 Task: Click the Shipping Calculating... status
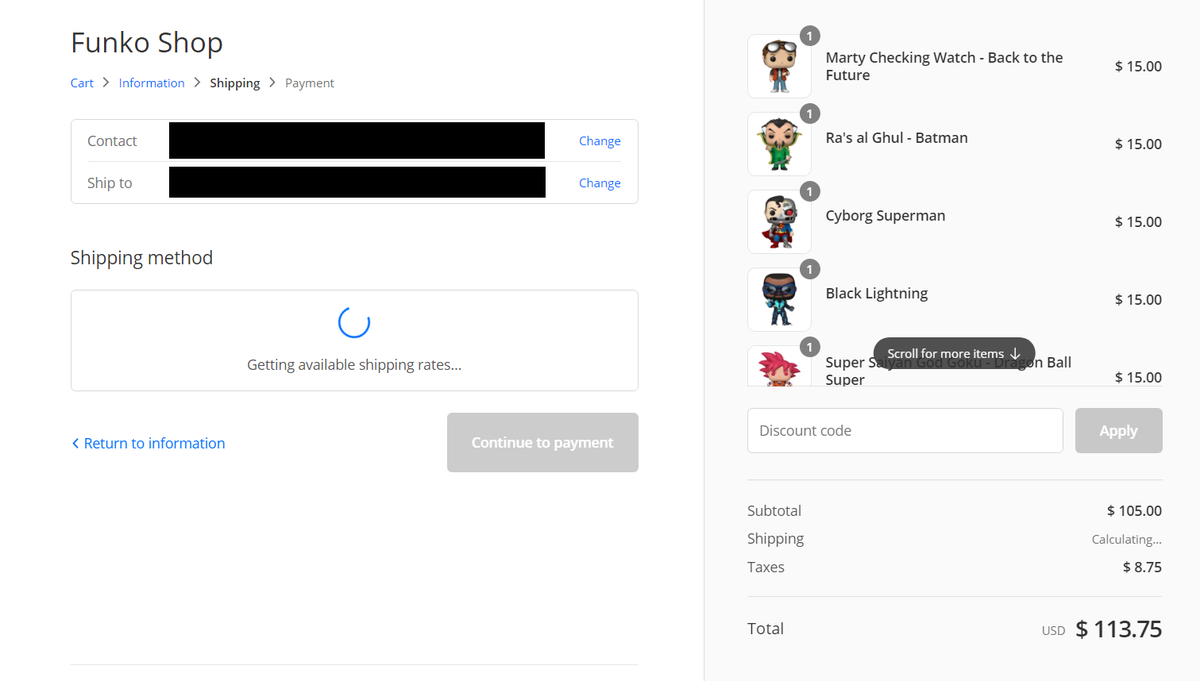click(x=1126, y=539)
